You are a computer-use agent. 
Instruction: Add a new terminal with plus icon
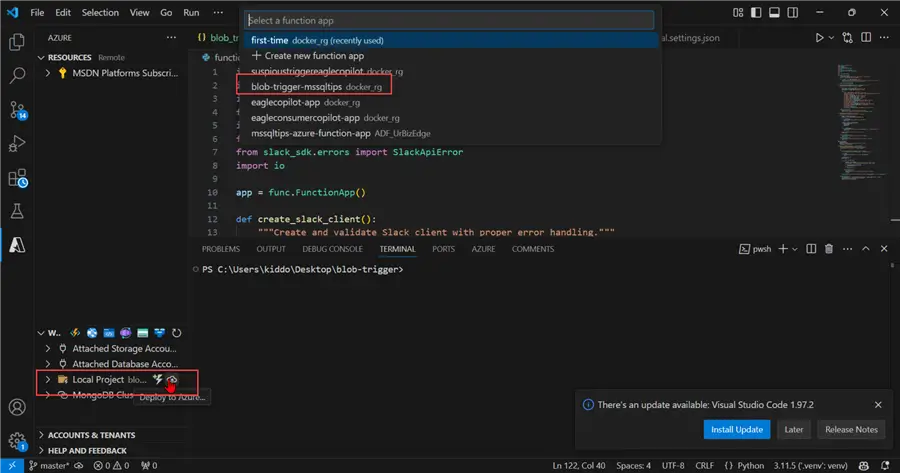tap(782, 249)
